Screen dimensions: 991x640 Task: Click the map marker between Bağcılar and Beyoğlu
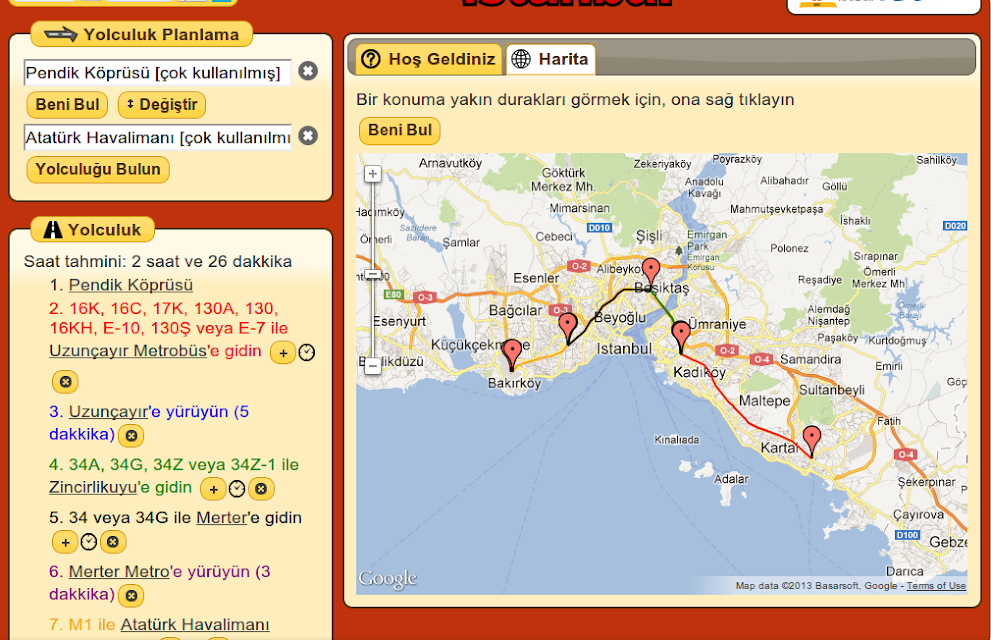point(568,327)
